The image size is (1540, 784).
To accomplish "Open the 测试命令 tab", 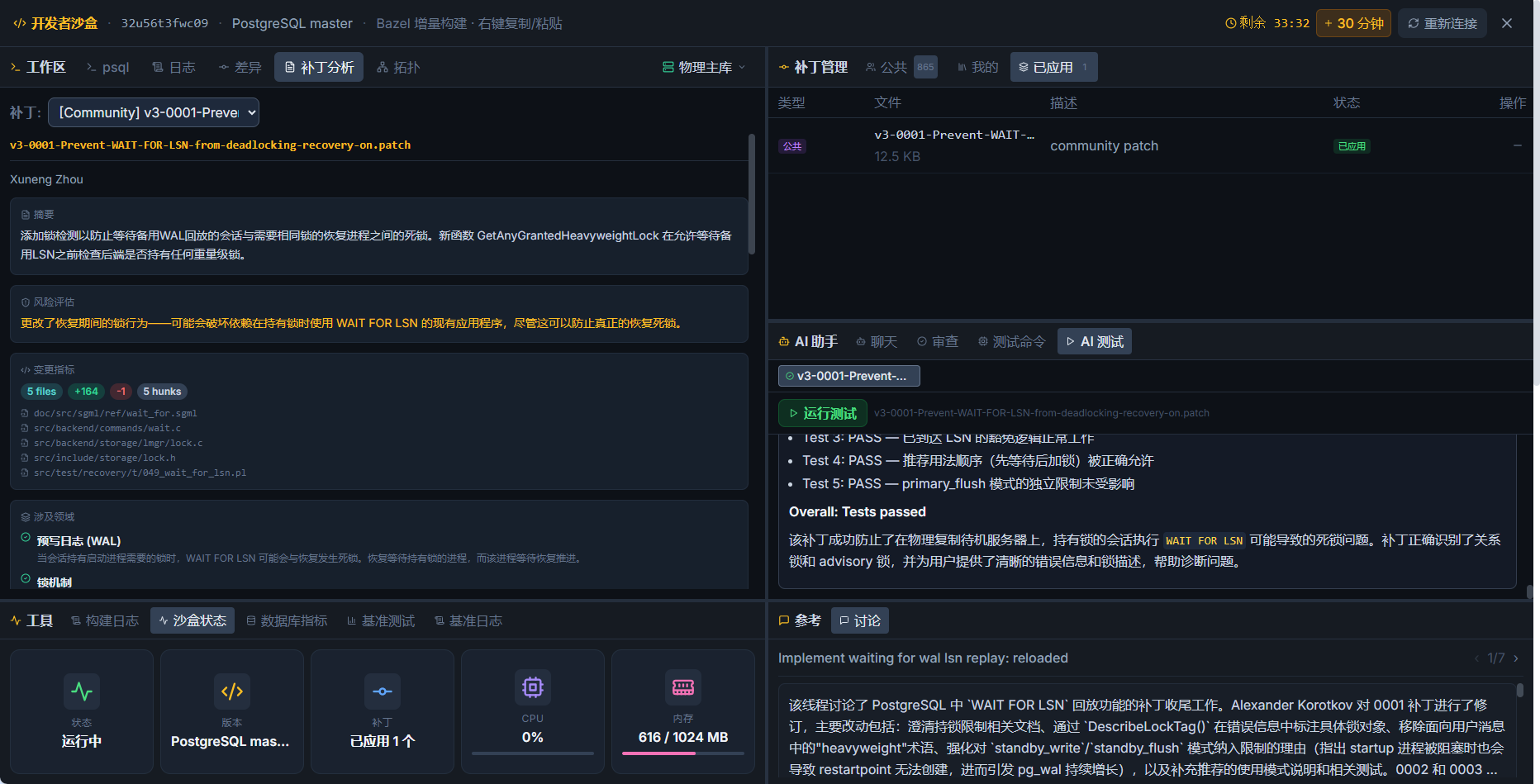I will click(1011, 341).
